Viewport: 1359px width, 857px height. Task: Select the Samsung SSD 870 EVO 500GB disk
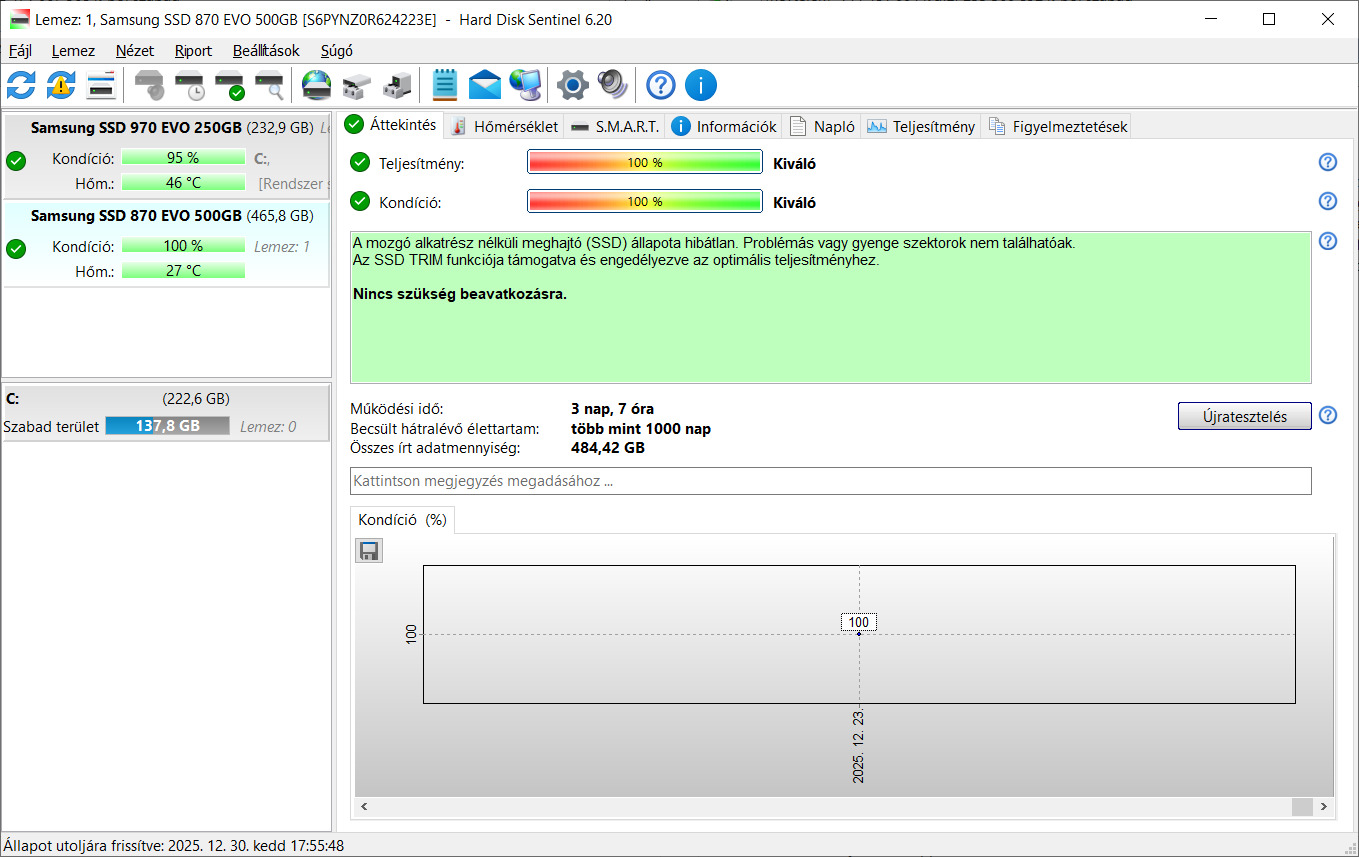166,243
